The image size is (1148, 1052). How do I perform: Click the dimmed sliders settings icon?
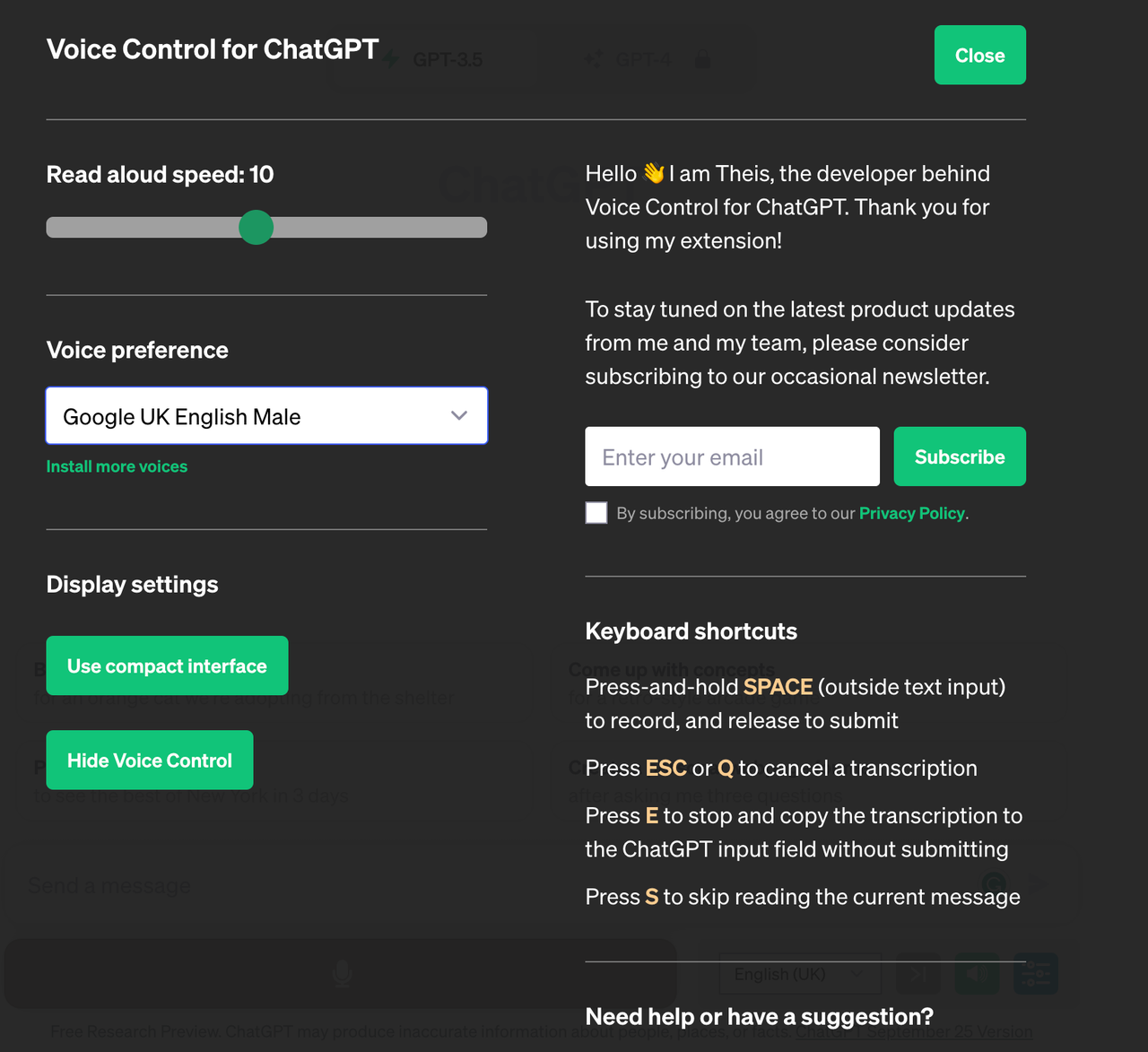1036,974
